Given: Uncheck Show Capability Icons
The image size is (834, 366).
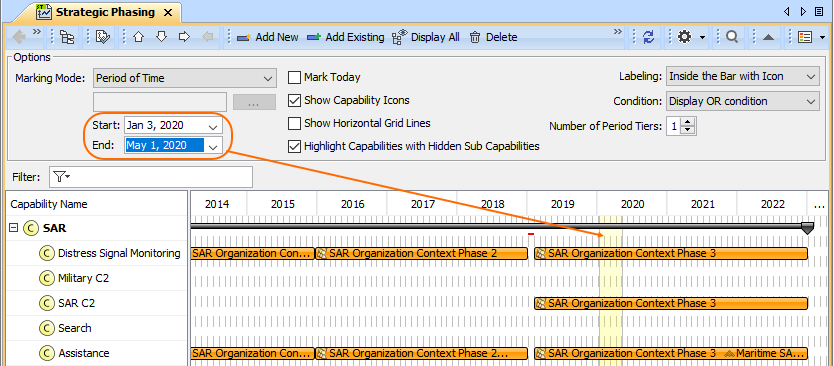Looking at the screenshot, I should (x=294, y=100).
